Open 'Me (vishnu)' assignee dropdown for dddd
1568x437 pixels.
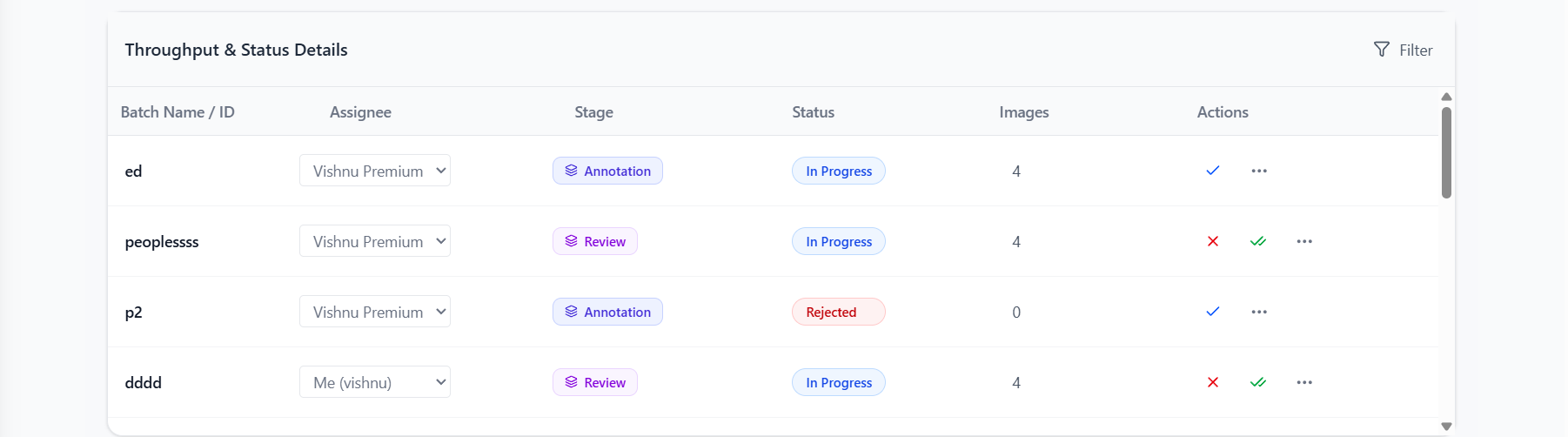(x=375, y=382)
